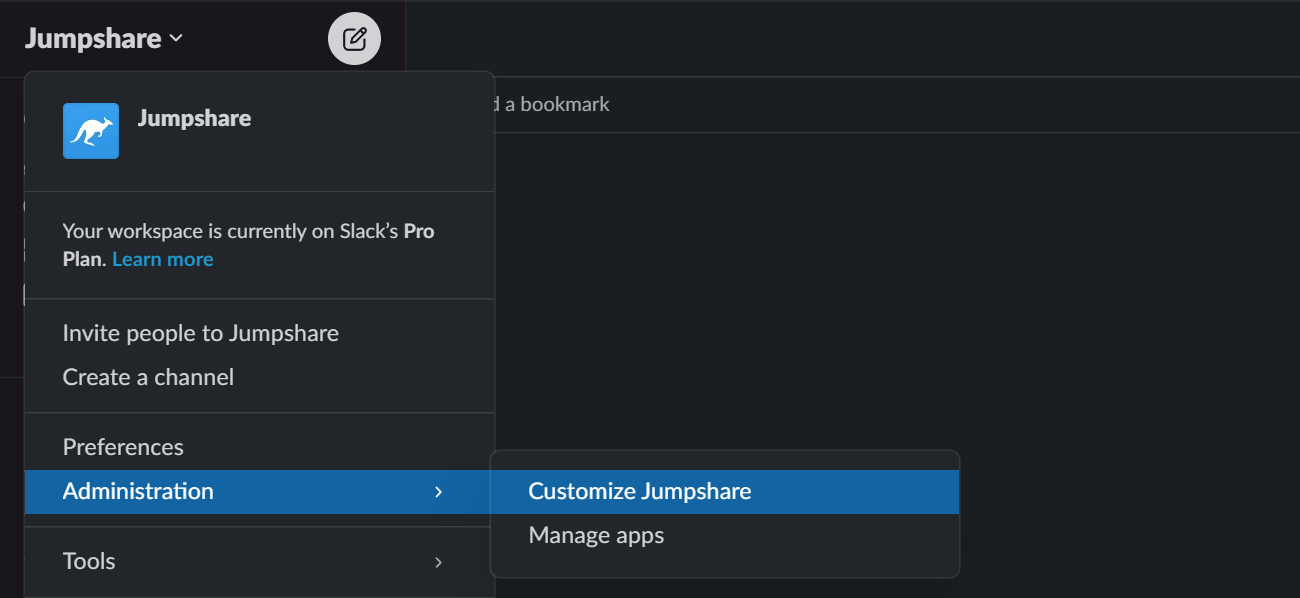
Task: Select the Tools menu item
Action: click(89, 561)
